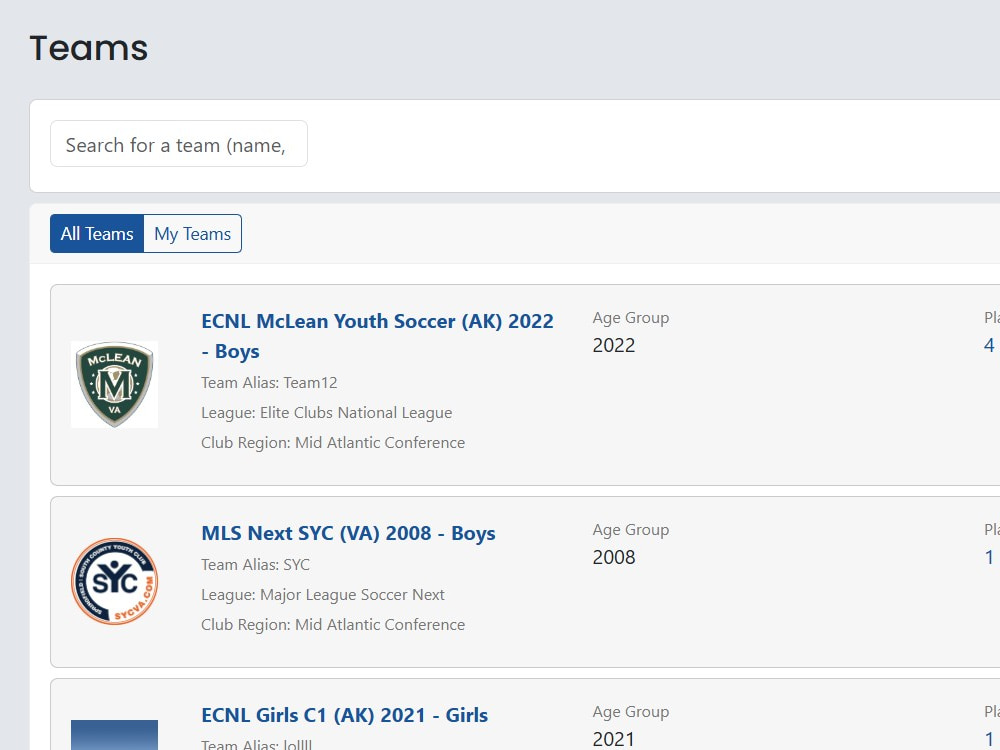The image size is (1000, 750).
Task: Click the SYC circular club logo
Action: tap(114, 581)
